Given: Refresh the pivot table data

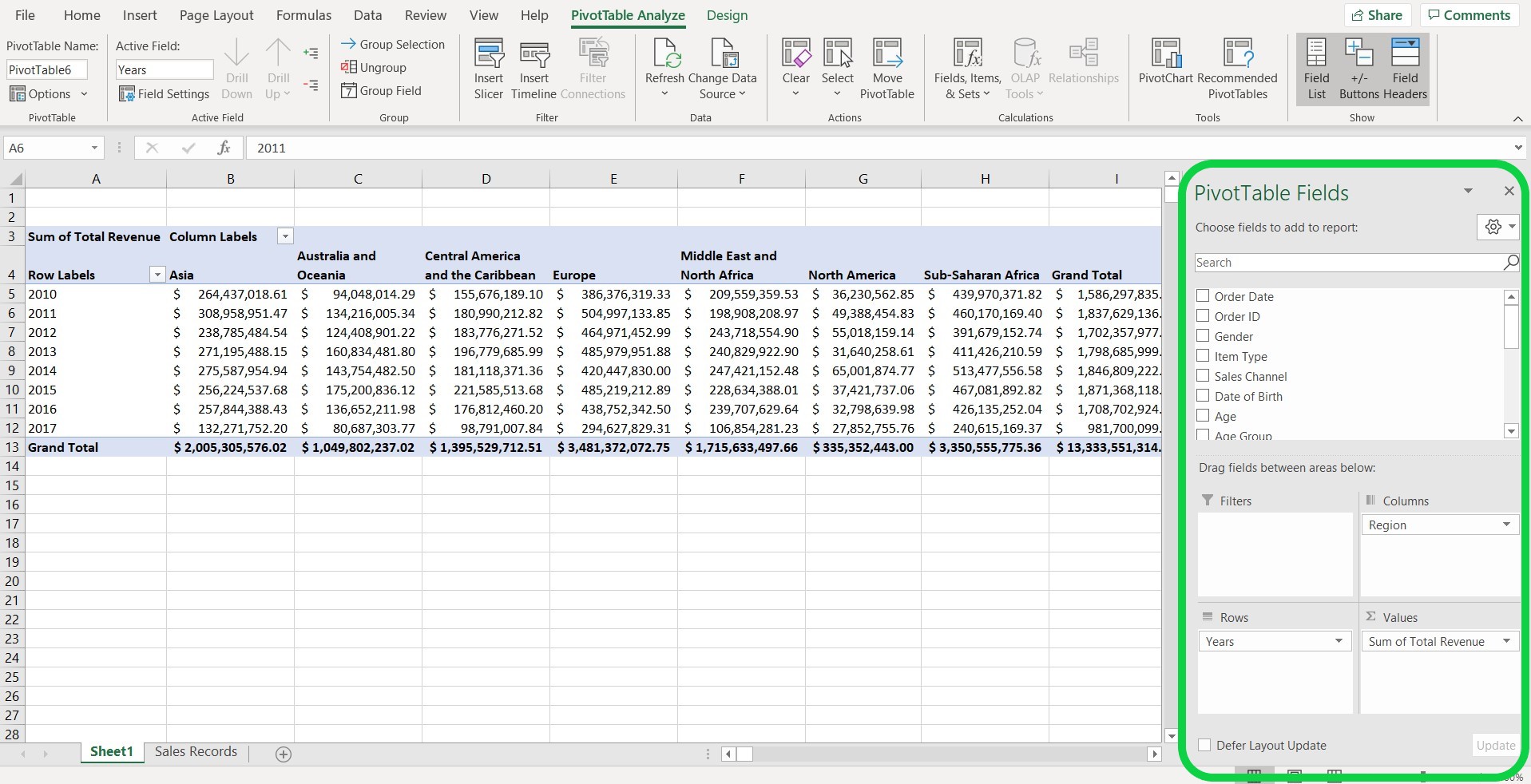Looking at the screenshot, I should tap(664, 68).
